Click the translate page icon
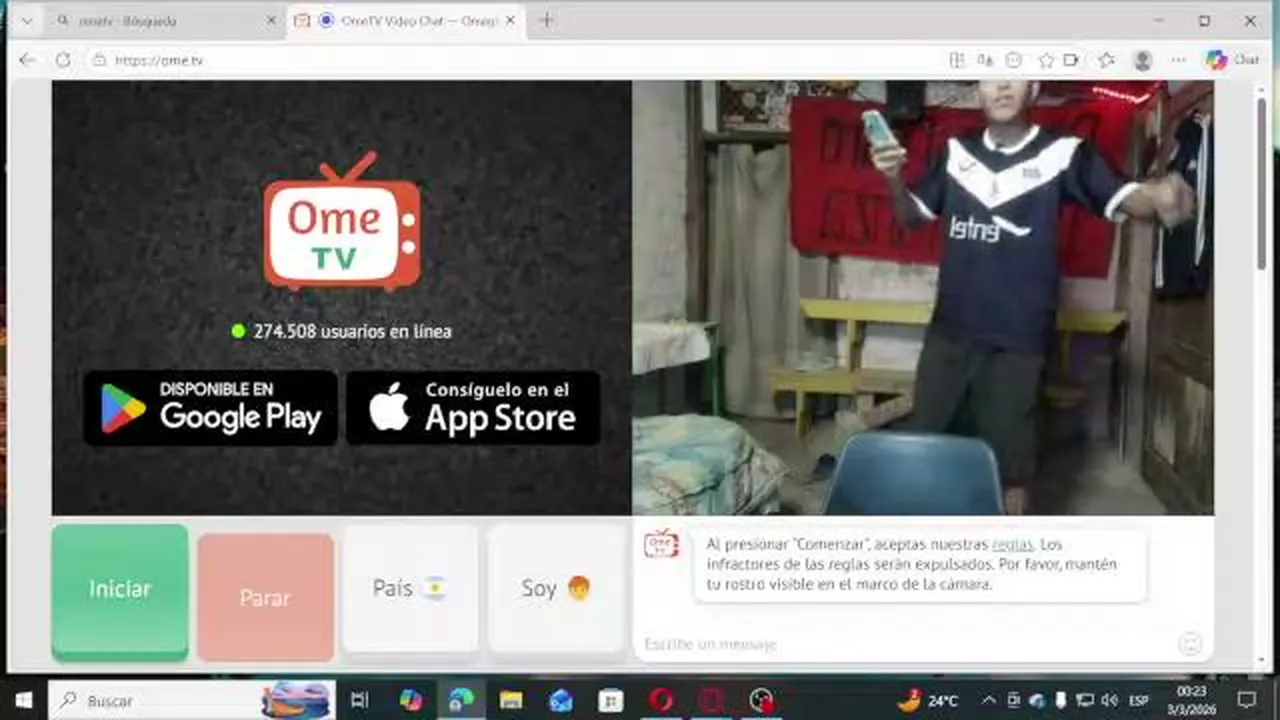 tap(985, 60)
